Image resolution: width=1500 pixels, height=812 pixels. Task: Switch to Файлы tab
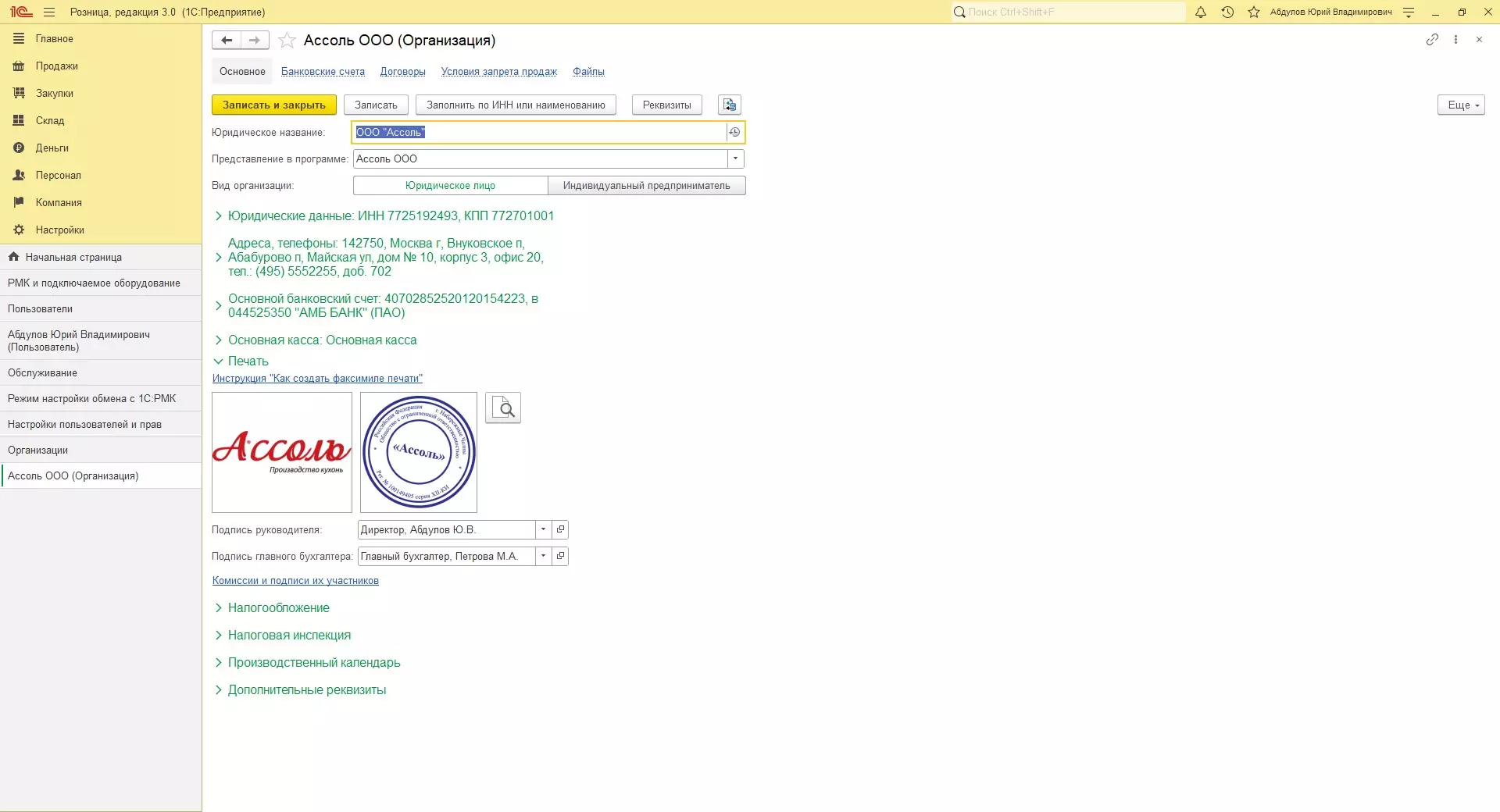tap(588, 71)
